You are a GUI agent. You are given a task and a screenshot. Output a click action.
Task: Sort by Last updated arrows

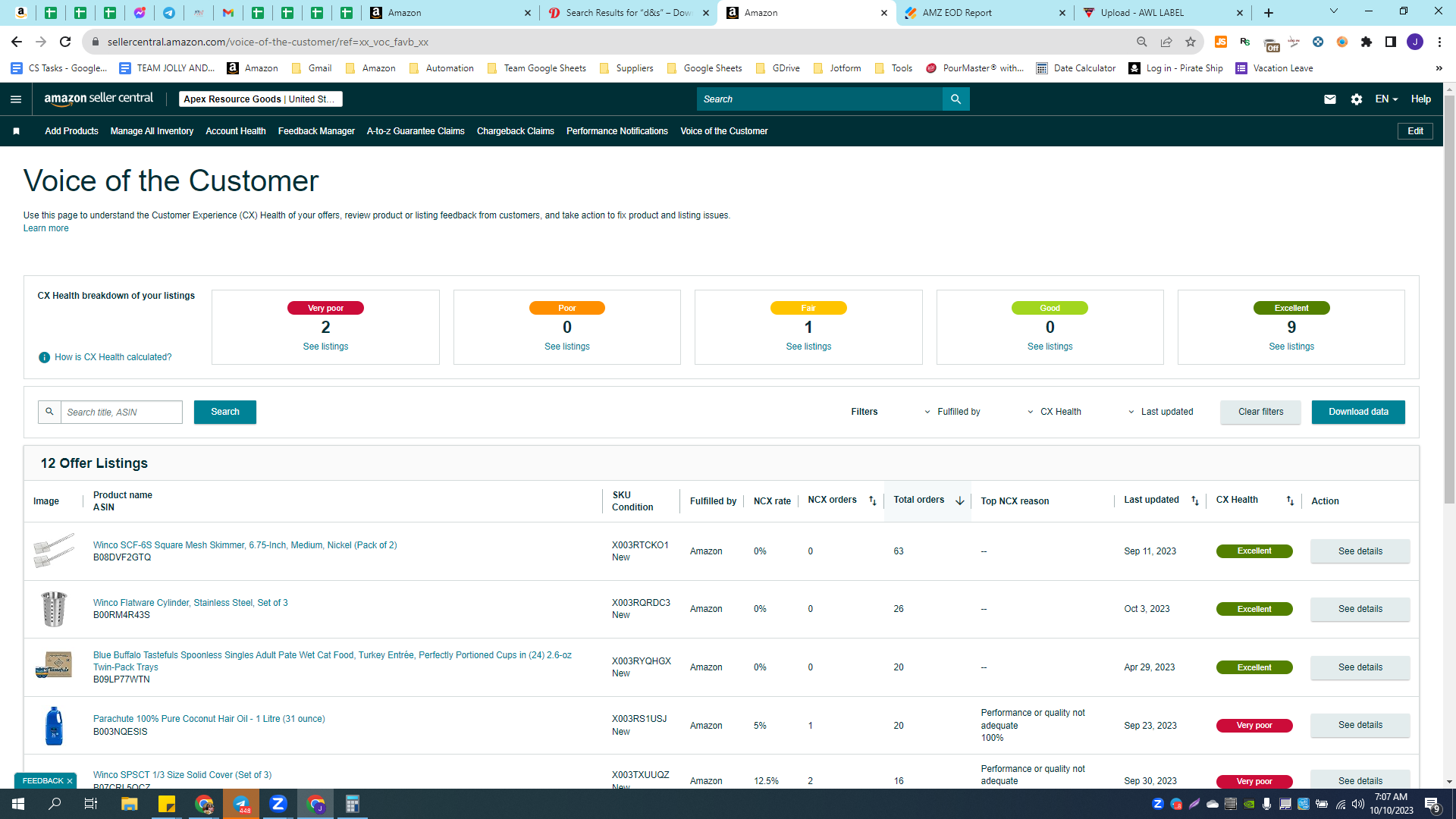1195,500
